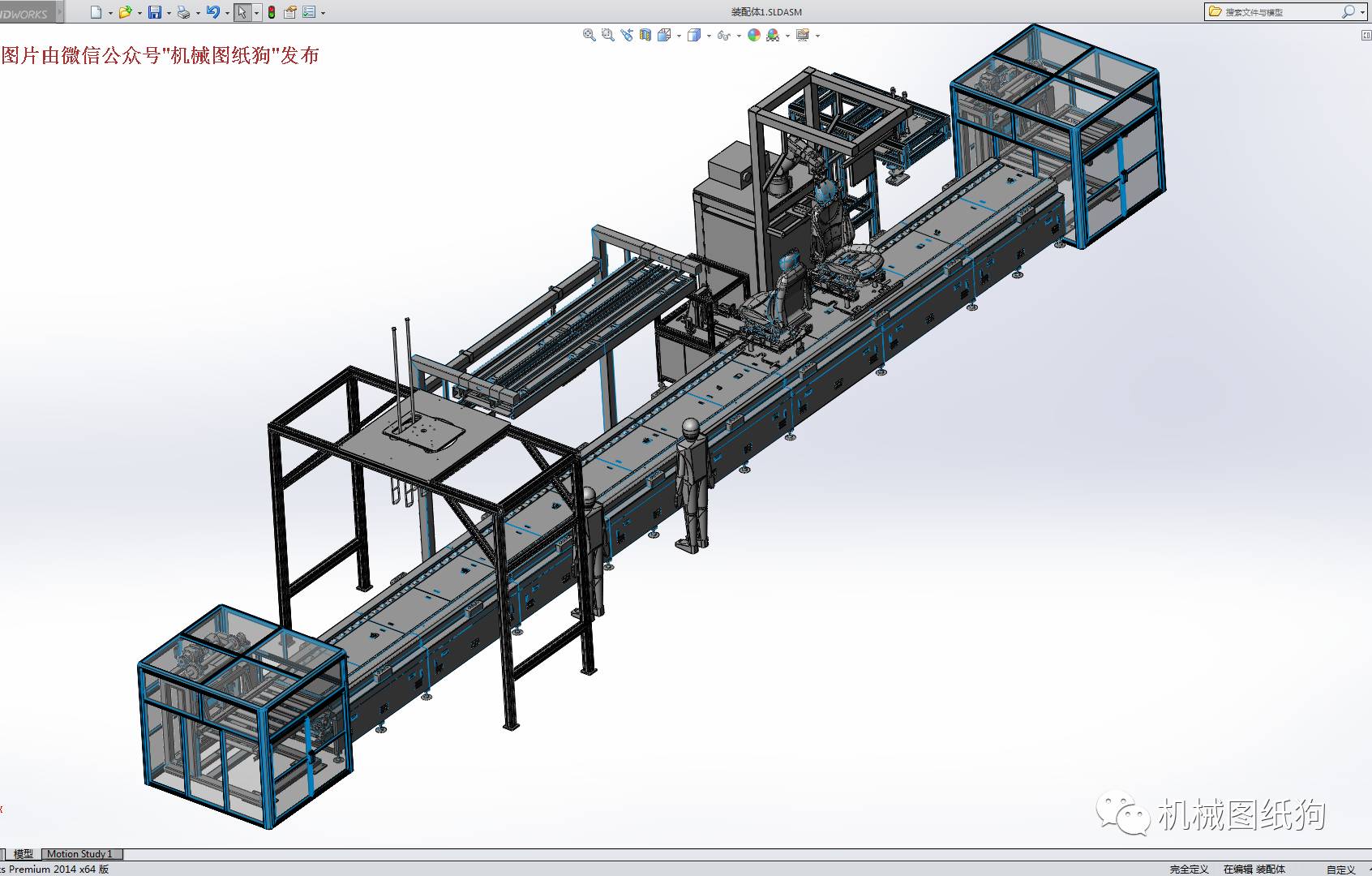Expand the Display Style dropdown arrow
This screenshot has height=876, width=1372.
pyautogui.click(x=709, y=36)
